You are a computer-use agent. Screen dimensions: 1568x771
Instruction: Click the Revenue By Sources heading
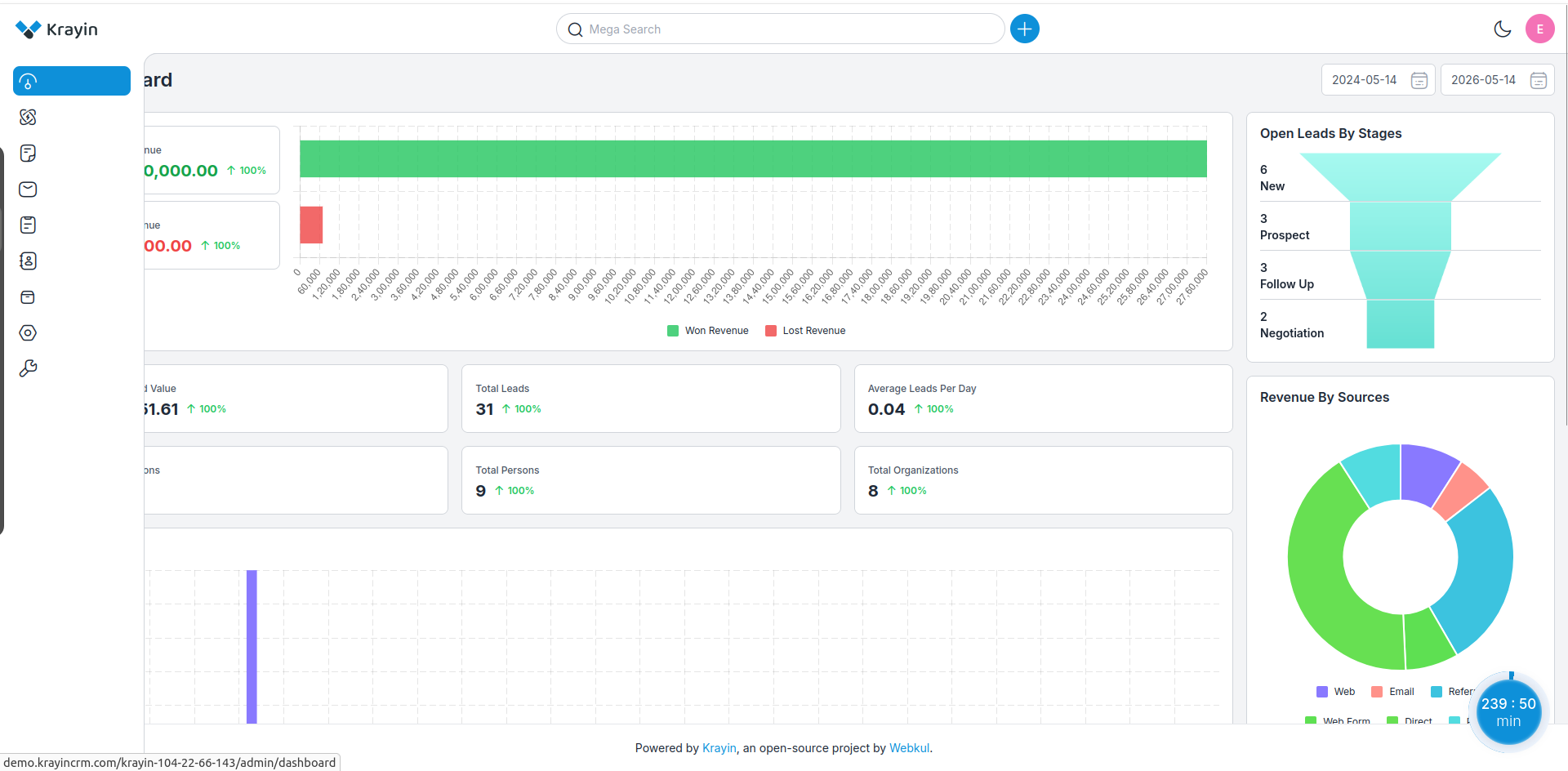(x=1324, y=397)
